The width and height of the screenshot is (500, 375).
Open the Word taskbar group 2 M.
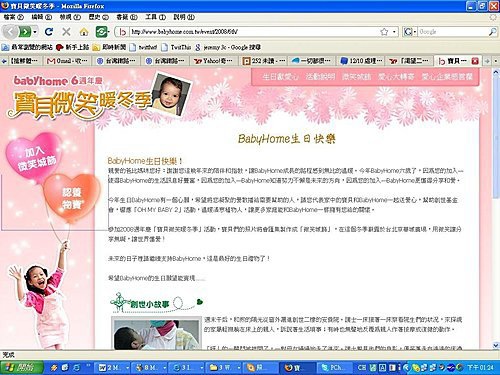[114, 367]
